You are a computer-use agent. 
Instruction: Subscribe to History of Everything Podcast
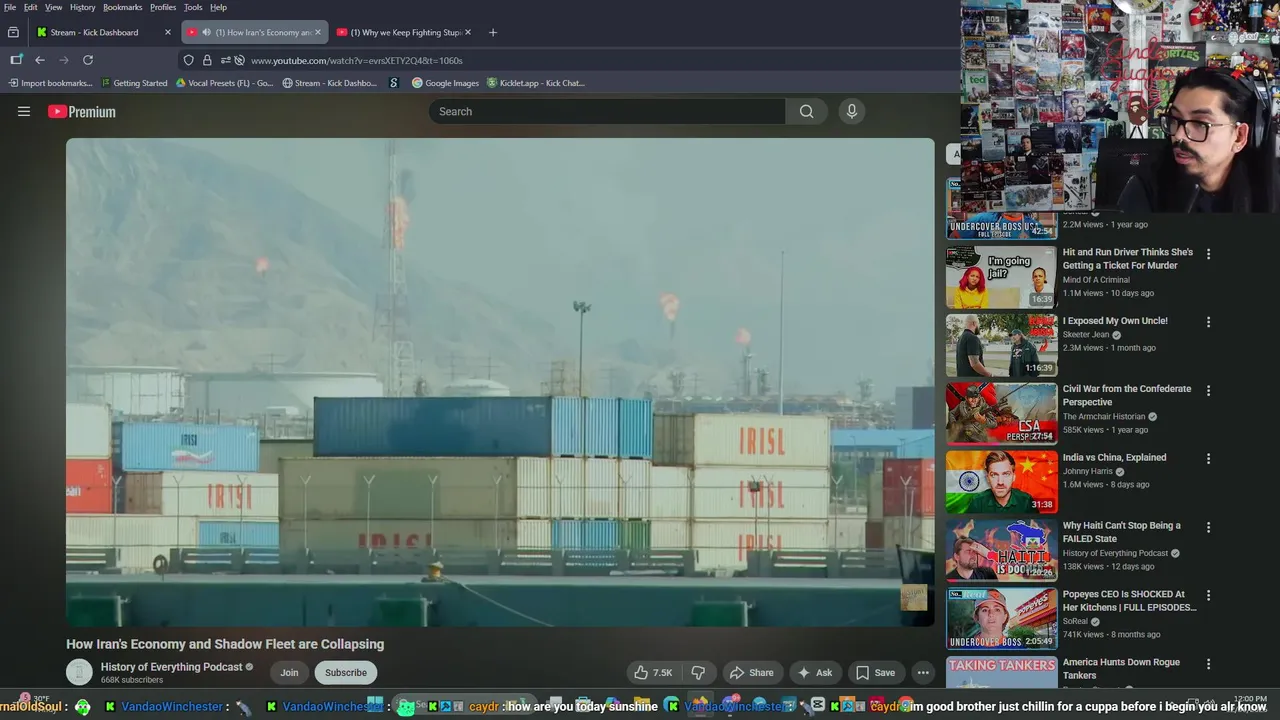(x=346, y=673)
